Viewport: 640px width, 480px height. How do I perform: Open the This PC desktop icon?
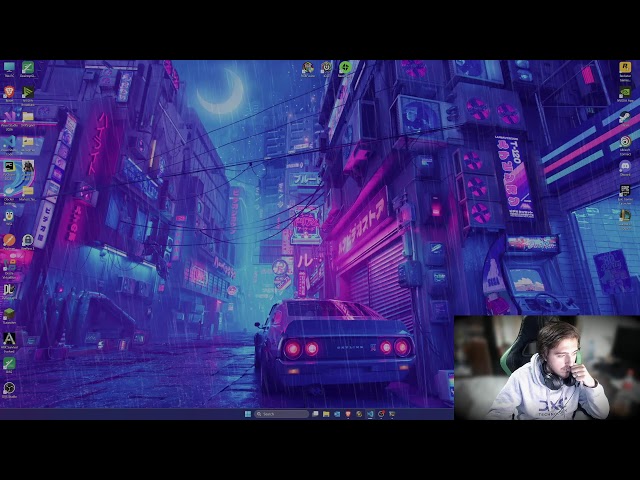9,68
